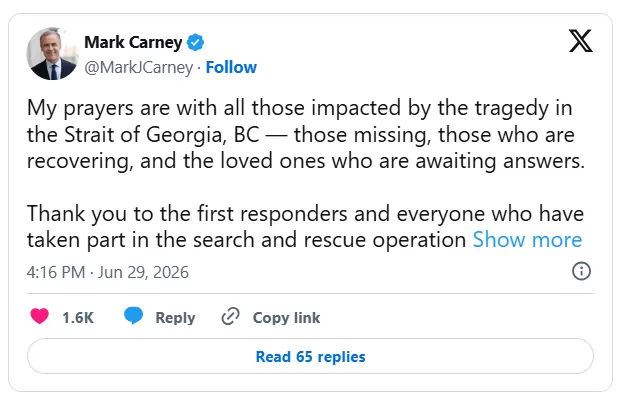Expand the tweet with Show more
Image resolution: width=630 pixels, height=405 pixels.
[x=527, y=240]
